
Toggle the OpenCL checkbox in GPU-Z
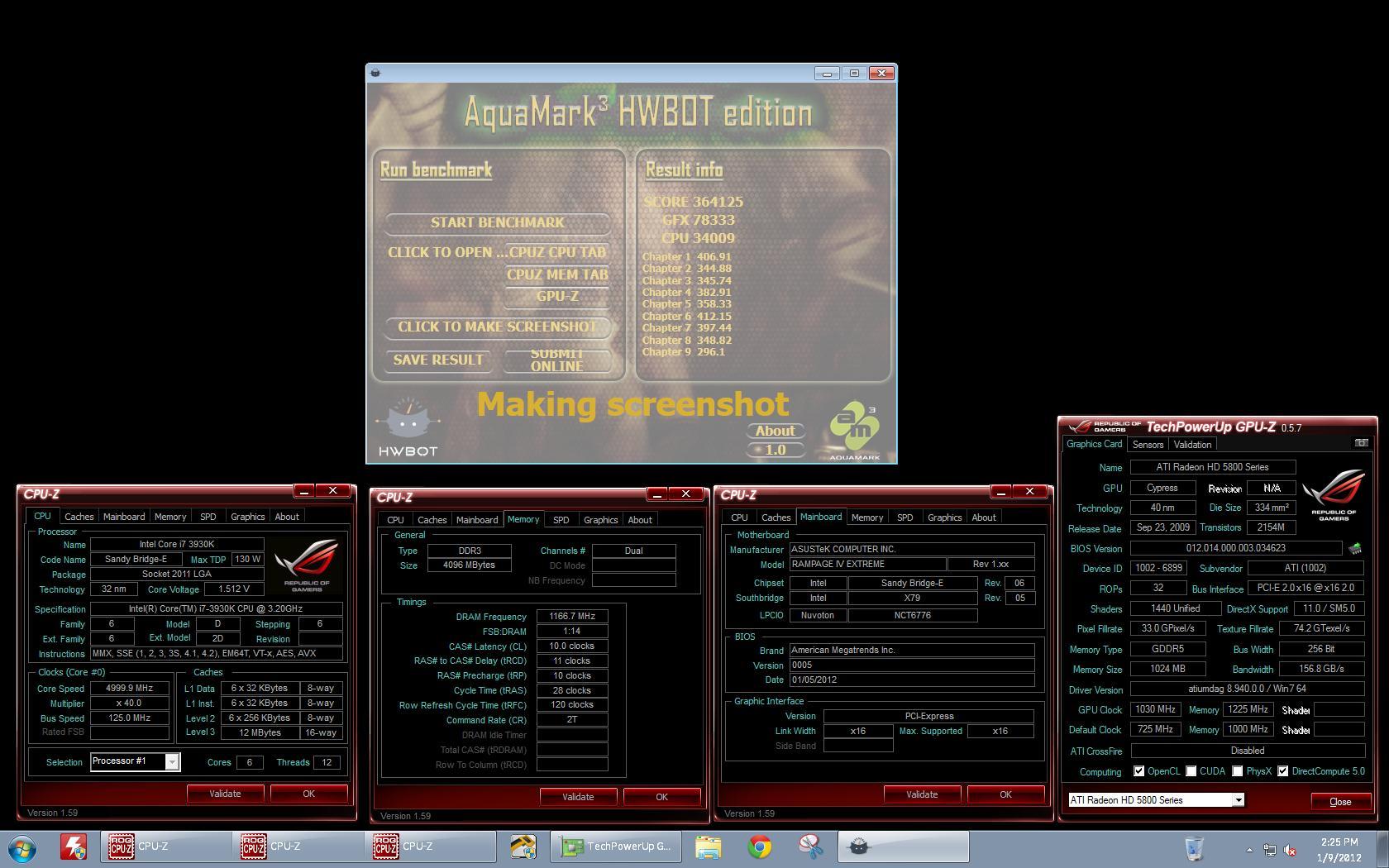(x=1138, y=771)
